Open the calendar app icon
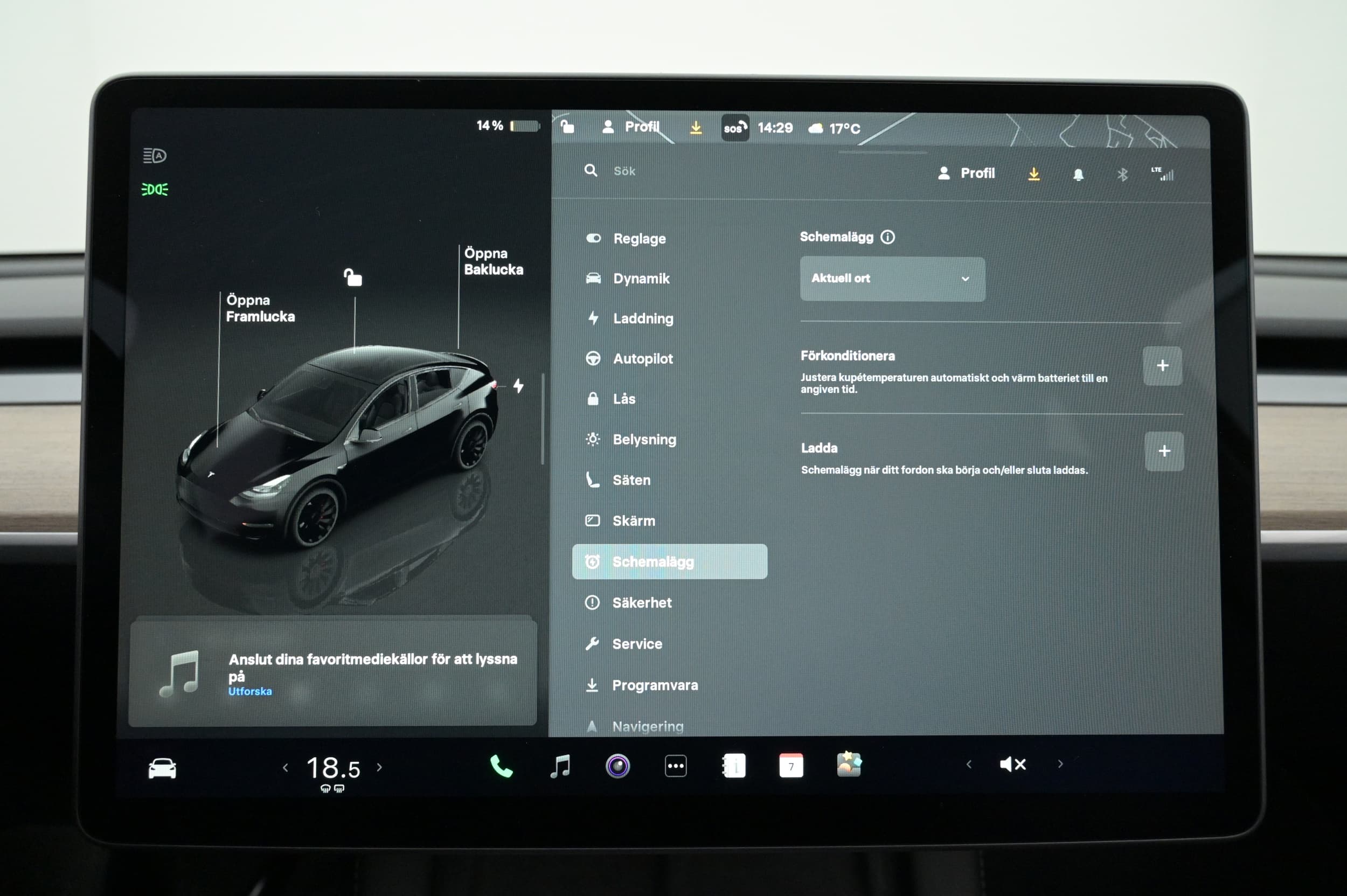 (x=791, y=766)
